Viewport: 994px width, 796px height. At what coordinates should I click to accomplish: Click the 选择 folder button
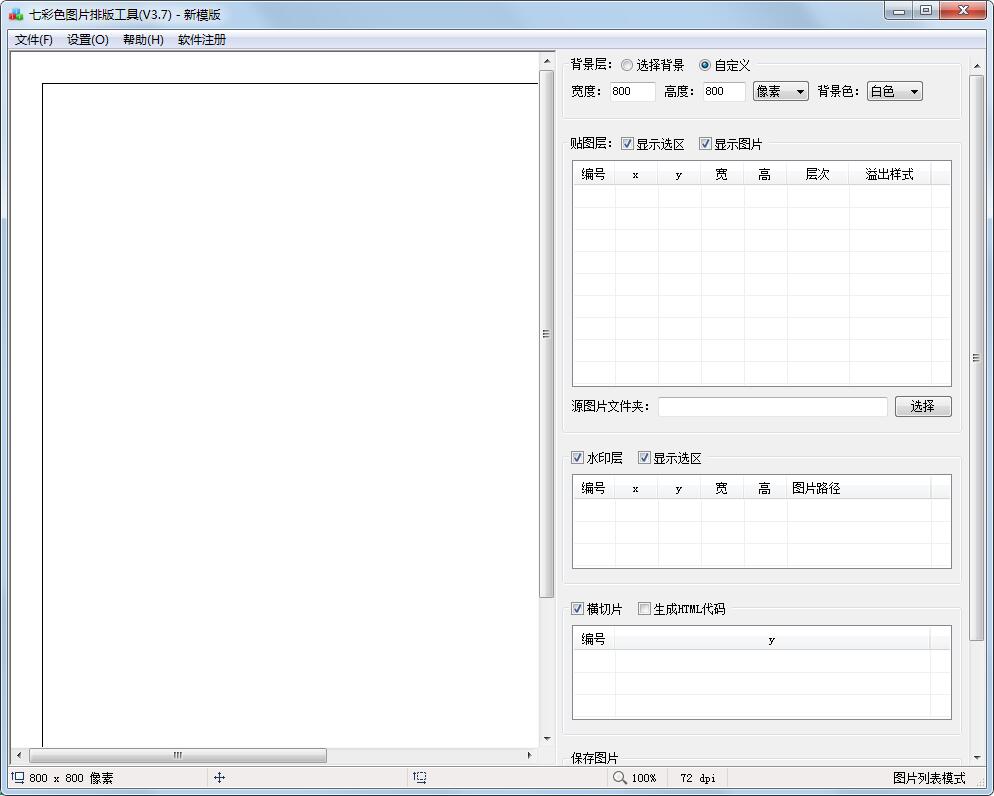click(x=923, y=406)
